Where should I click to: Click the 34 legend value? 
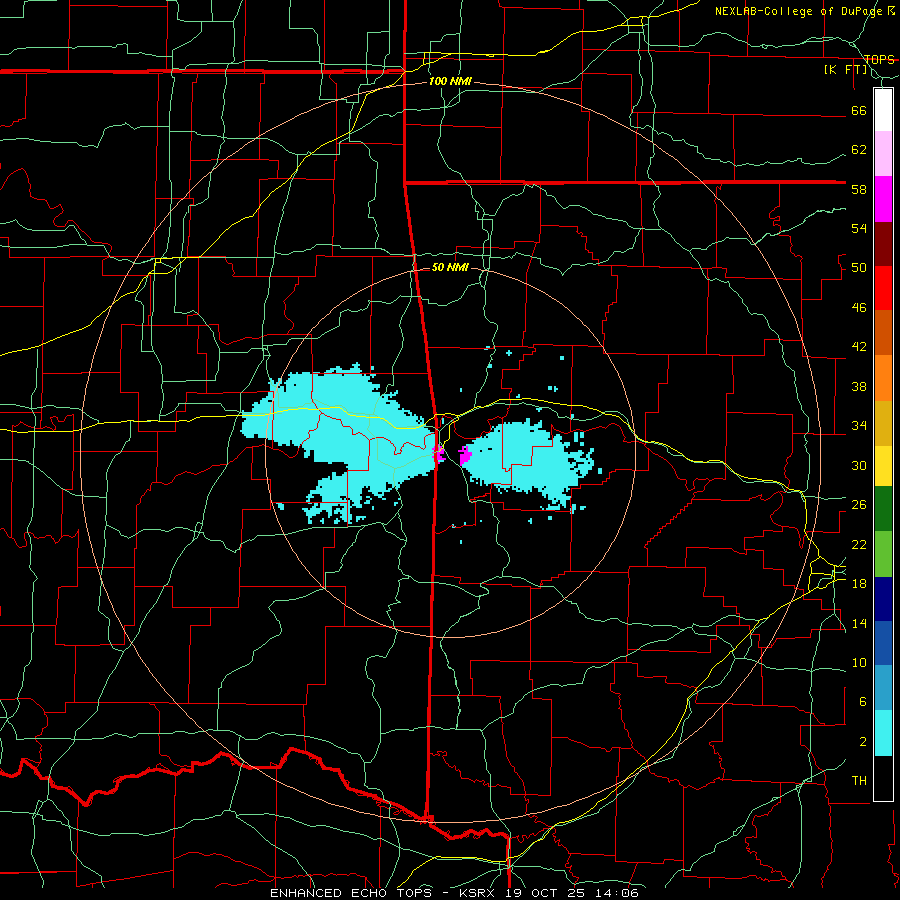(859, 425)
